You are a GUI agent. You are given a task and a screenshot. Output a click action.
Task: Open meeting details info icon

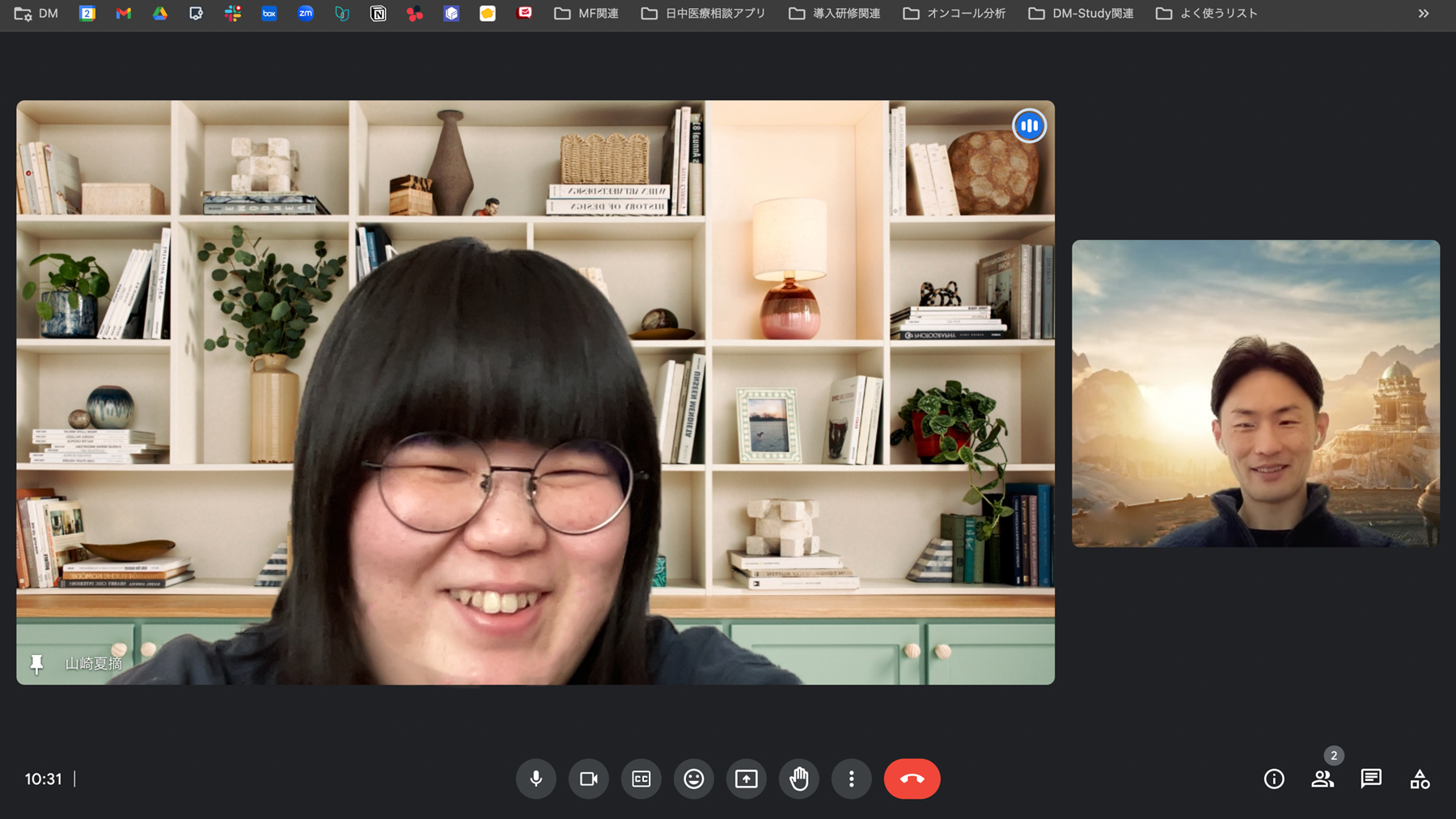pyautogui.click(x=1274, y=779)
